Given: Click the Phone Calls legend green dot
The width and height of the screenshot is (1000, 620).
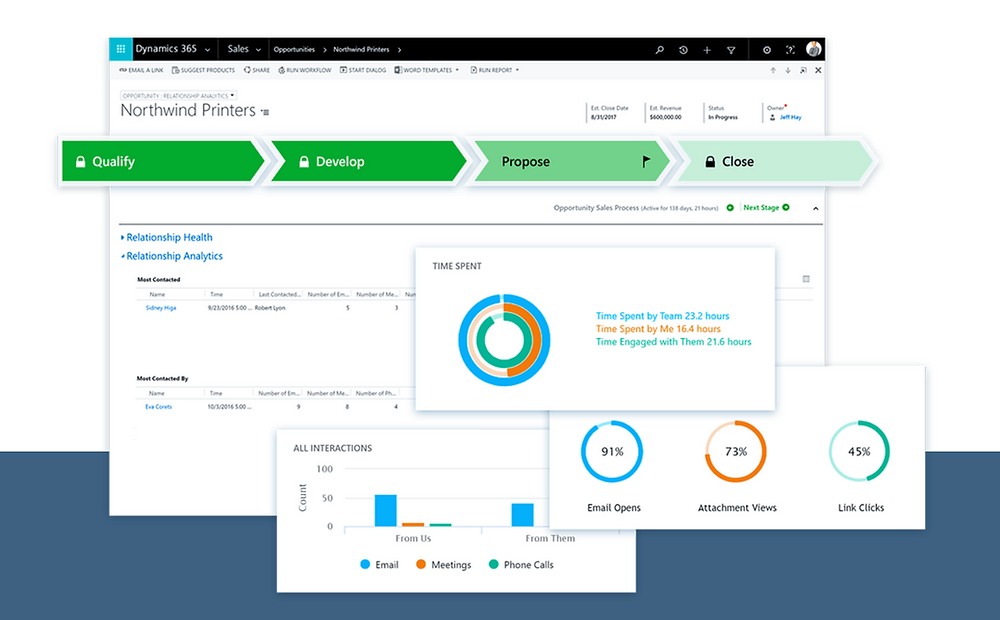Looking at the screenshot, I should pyautogui.click(x=494, y=565).
